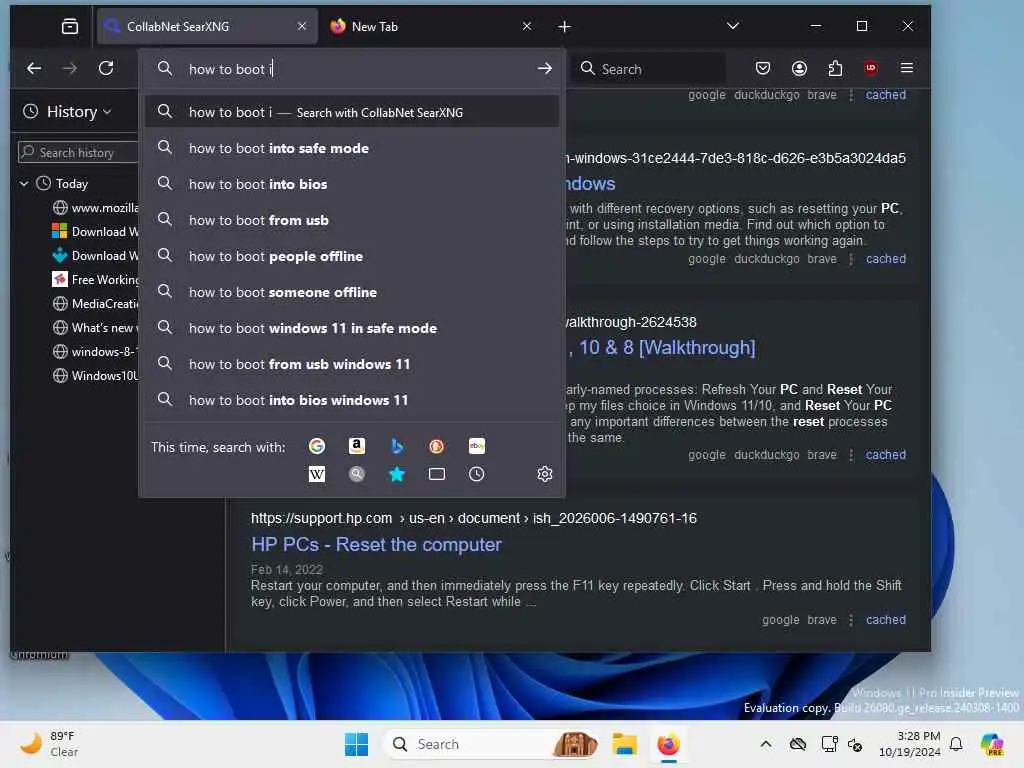The height and width of the screenshot is (768, 1024).
Task: Show hidden system tray icons
Action: point(766,744)
